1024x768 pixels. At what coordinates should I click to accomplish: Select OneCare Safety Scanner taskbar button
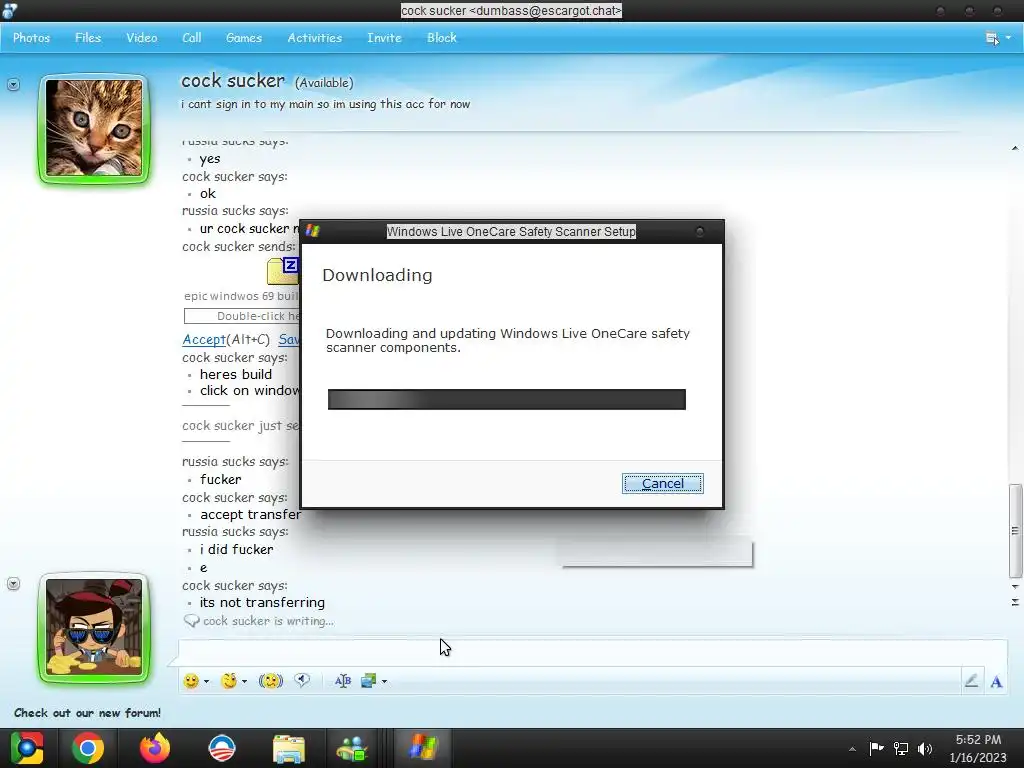(x=422, y=748)
